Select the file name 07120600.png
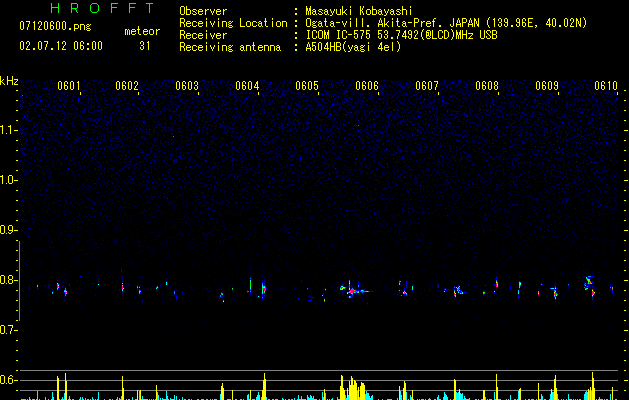The image size is (629, 400). click(55, 27)
